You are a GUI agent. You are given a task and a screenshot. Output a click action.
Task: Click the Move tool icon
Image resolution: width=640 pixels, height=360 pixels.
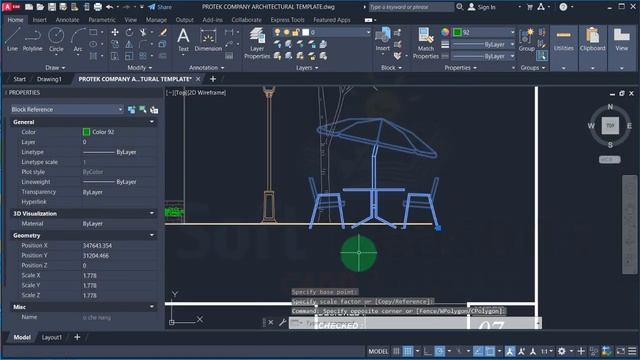tap(115, 32)
